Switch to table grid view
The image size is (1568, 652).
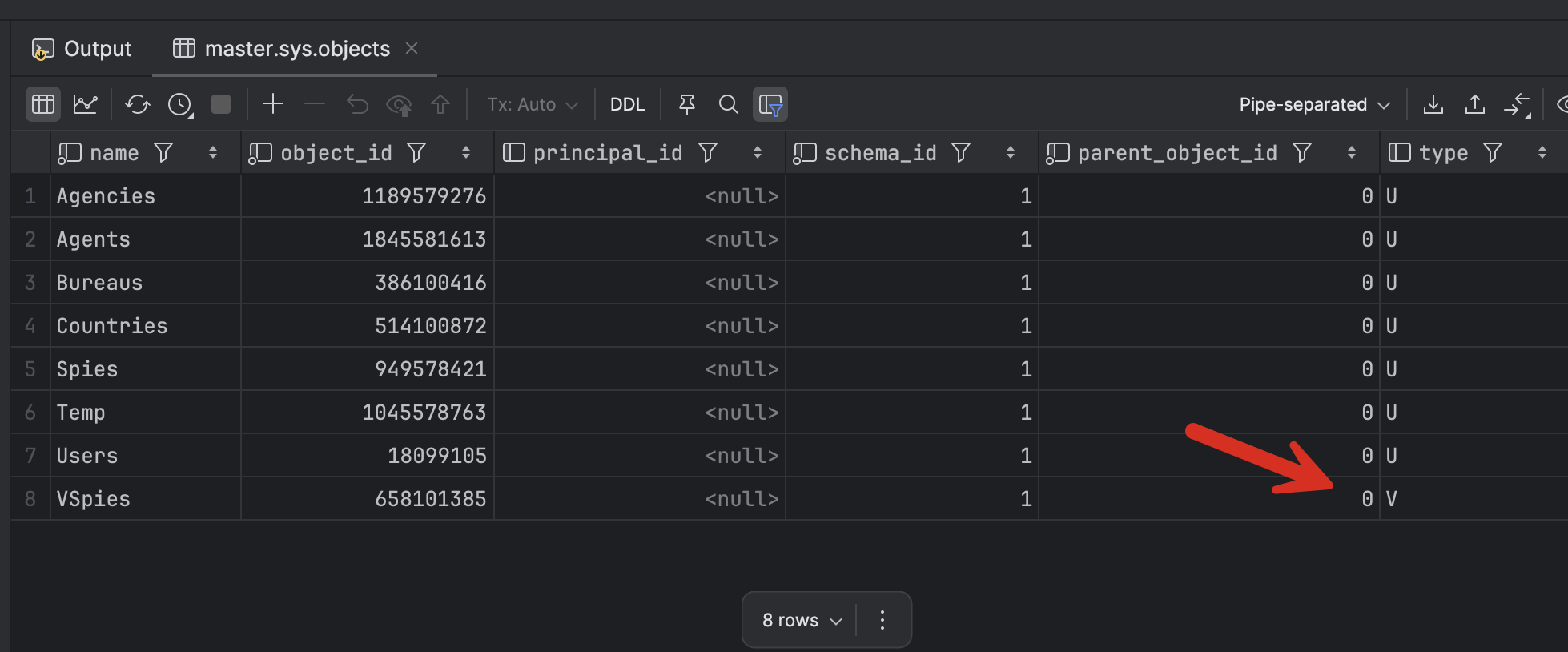pyautogui.click(x=43, y=104)
